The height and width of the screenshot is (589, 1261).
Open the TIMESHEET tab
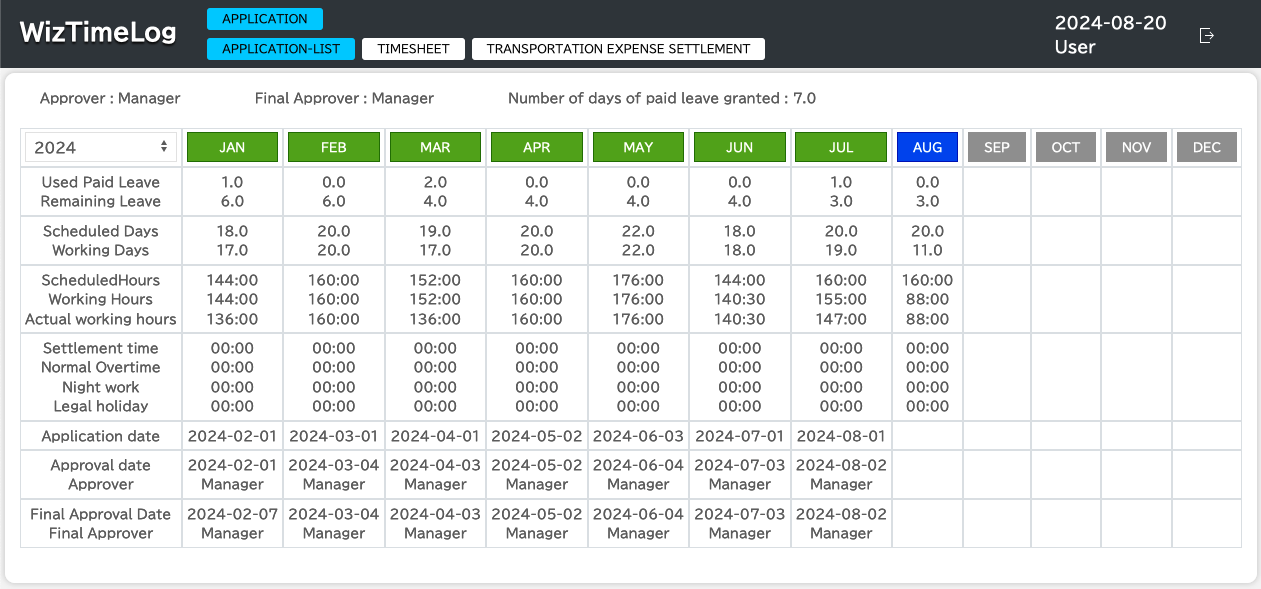413,49
